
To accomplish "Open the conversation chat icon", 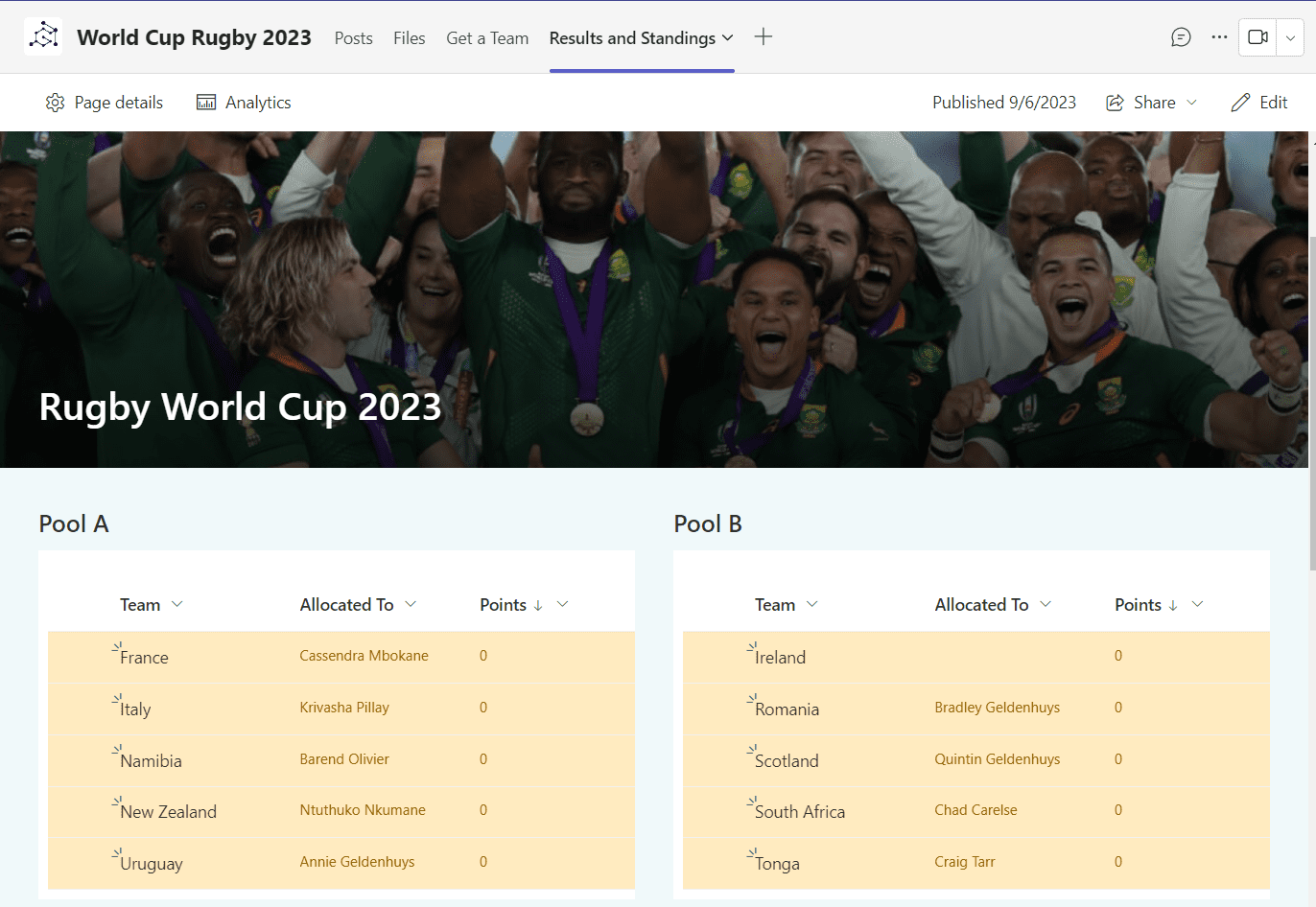I will click(x=1181, y=37).
